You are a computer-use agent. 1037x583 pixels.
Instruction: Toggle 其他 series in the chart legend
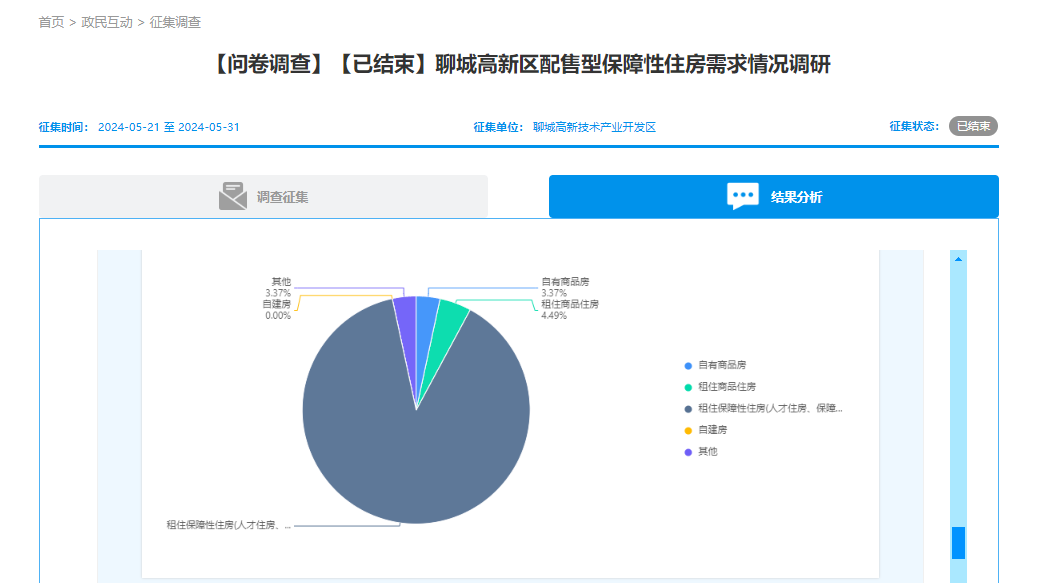[x=708, y=452]
